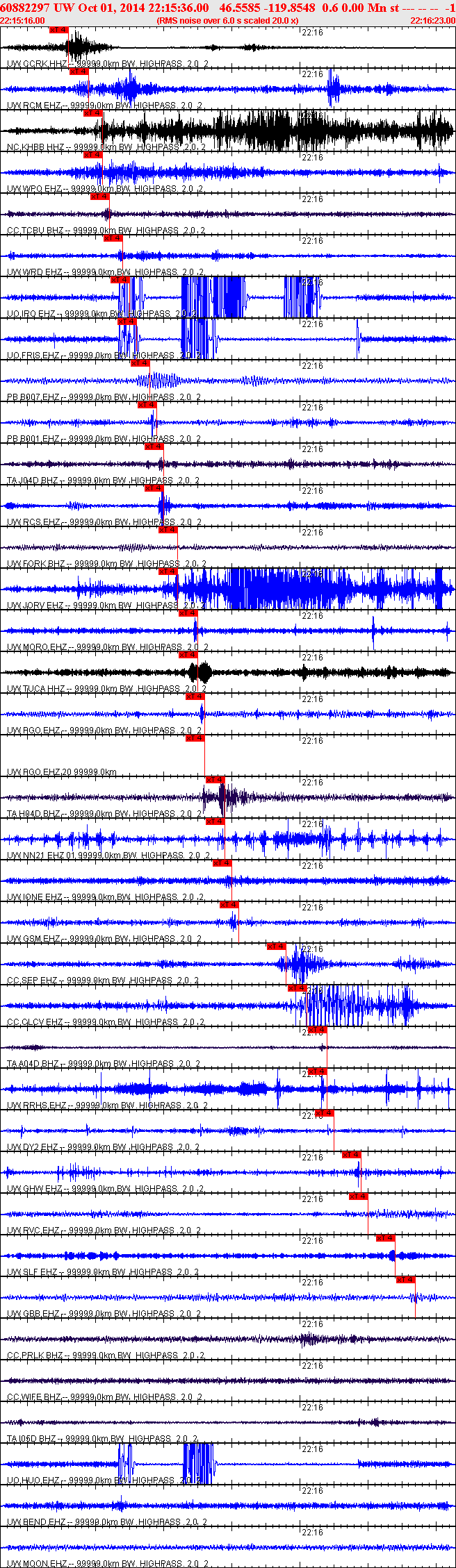The width and height of the screenshot is (456, 1568).
Task: Click the UW GSM EHZ station label
Action: pos(104,939)
